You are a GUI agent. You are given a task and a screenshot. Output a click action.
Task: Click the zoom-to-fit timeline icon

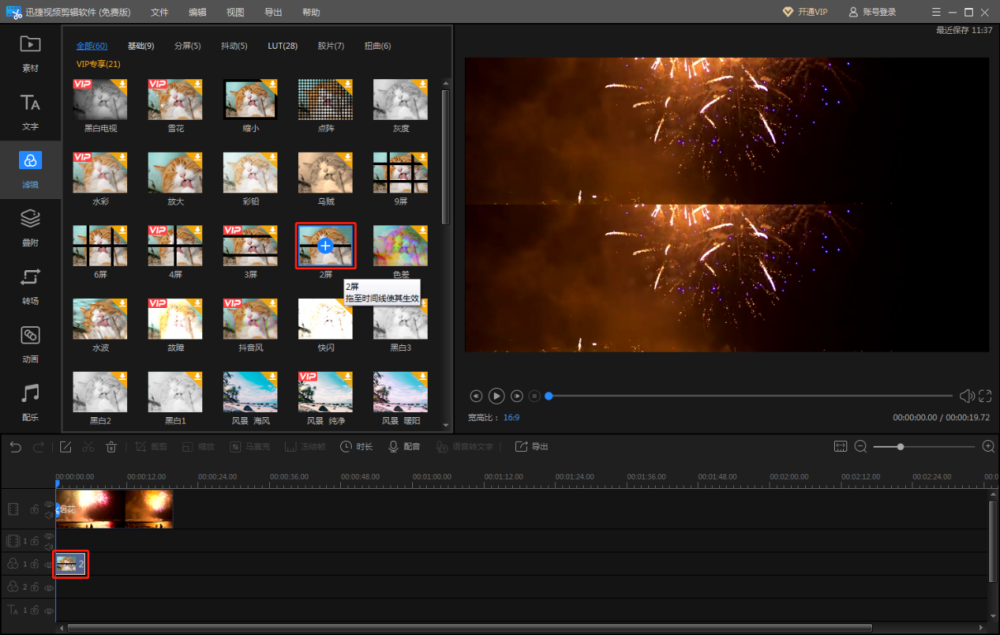(x=841, y=446)
